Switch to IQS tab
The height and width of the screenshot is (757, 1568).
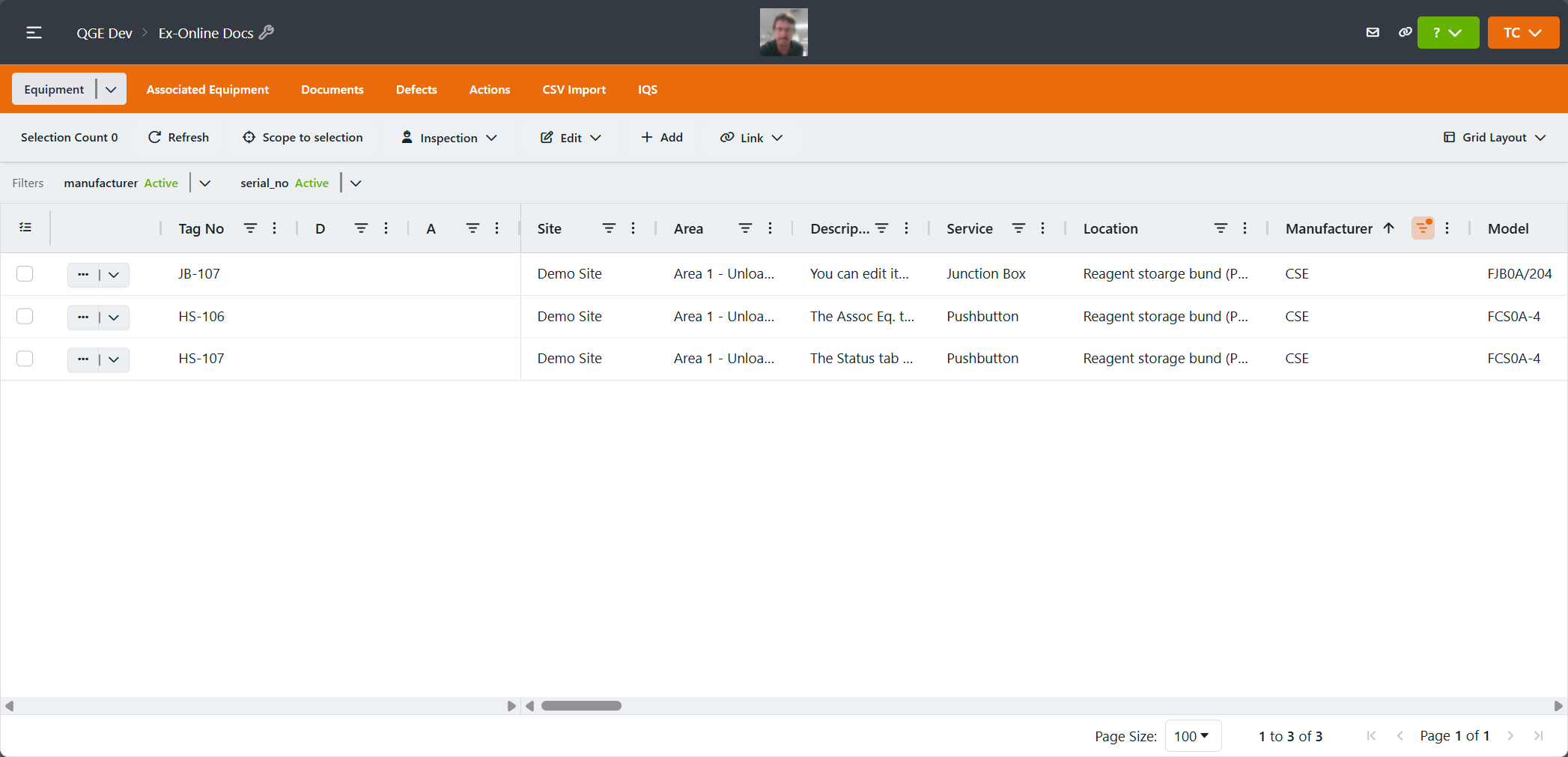648,89
